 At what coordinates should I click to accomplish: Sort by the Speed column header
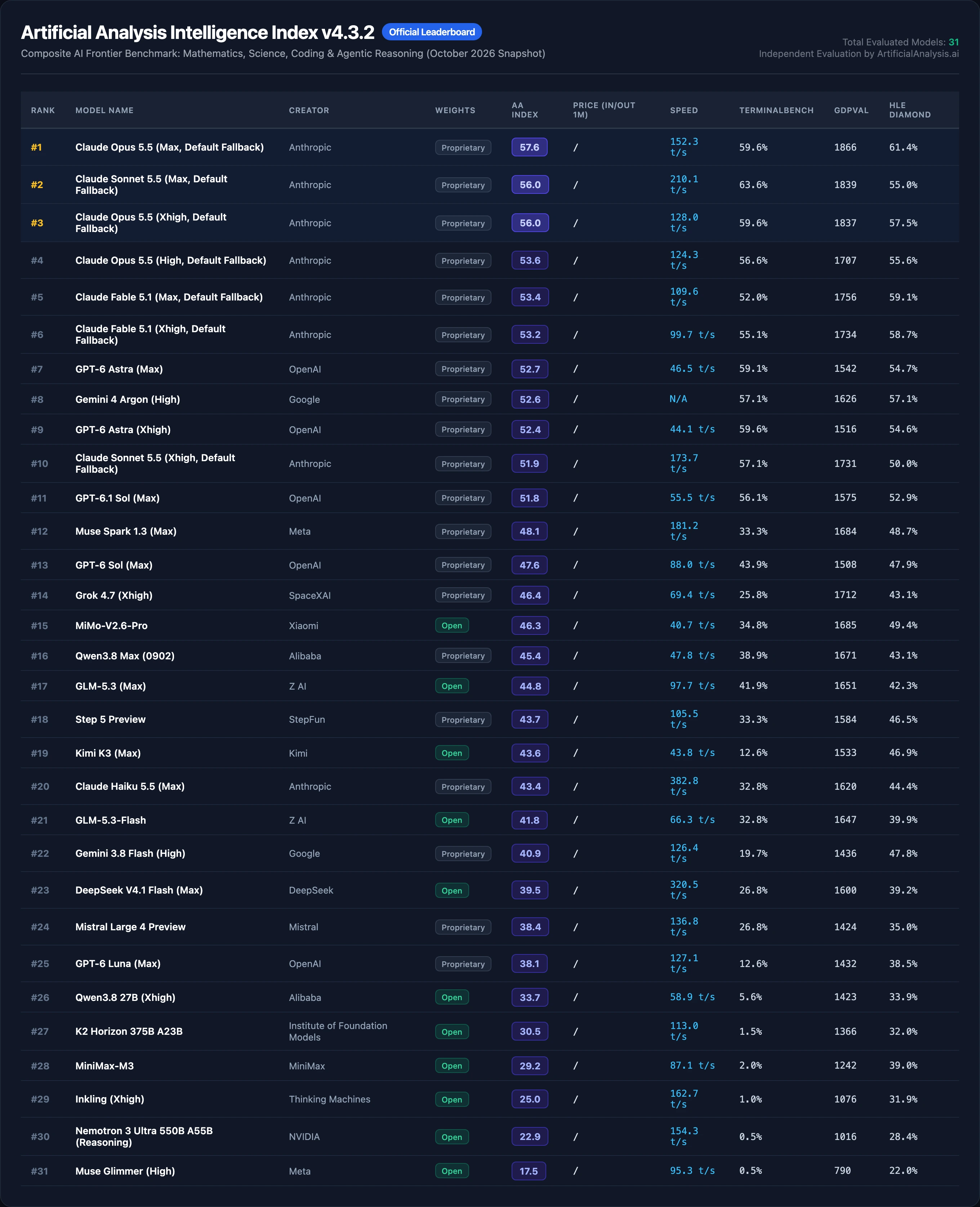click(683, 110)
